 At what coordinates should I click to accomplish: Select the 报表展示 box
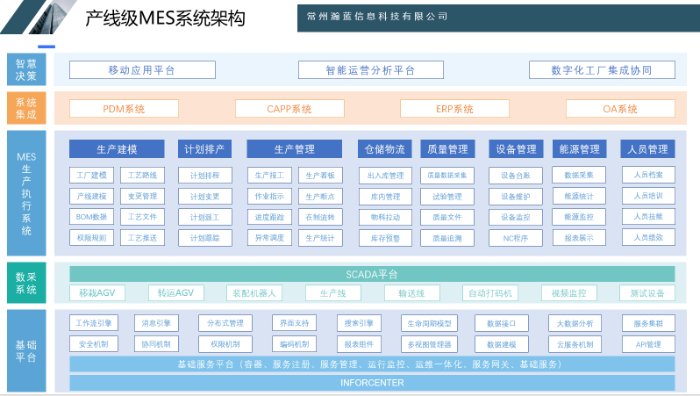tap(579, 238)
